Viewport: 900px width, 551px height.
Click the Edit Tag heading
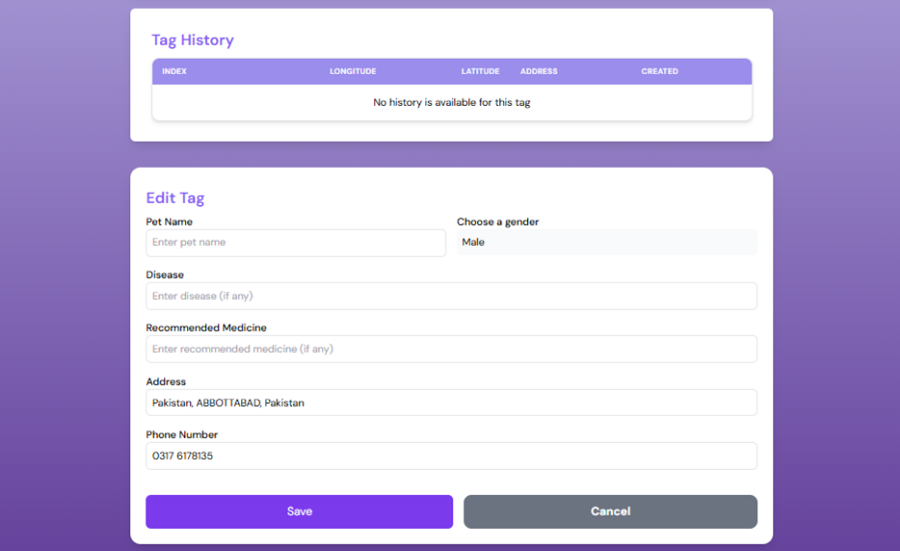point(175,198)
